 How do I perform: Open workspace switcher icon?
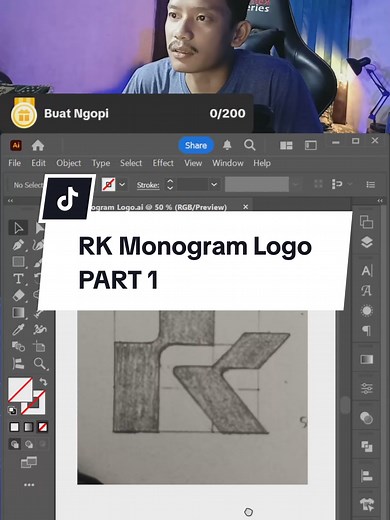[x=311, y=145]
